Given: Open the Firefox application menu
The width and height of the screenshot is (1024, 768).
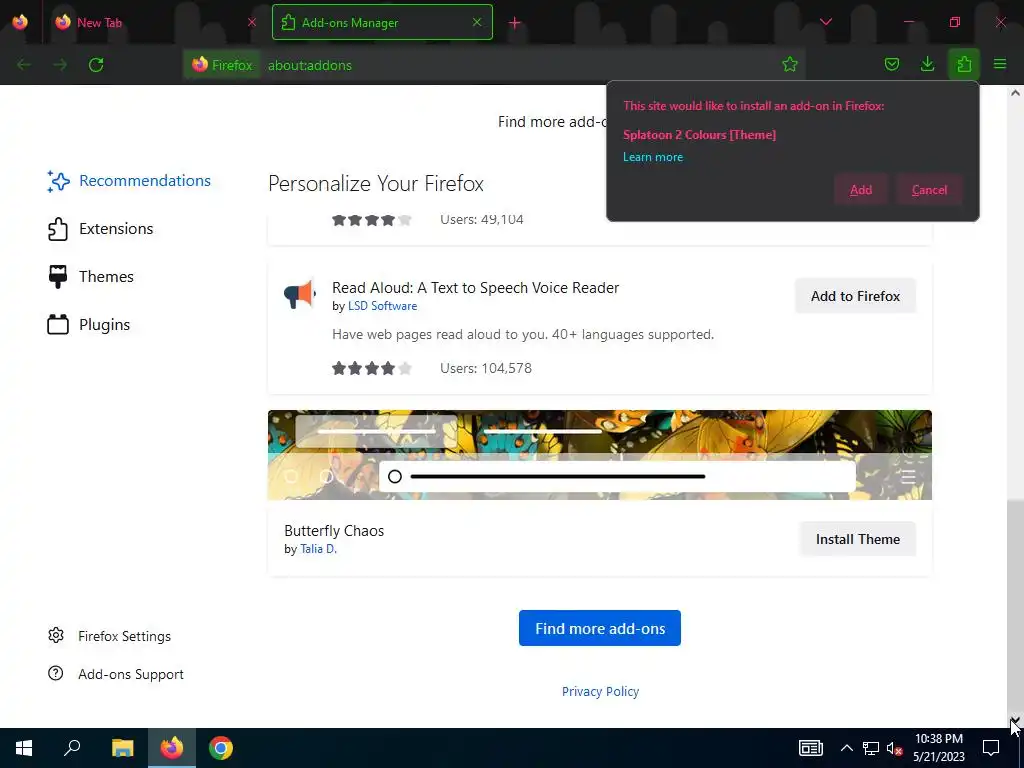Looking at the screenshot, I should [x=1000, y=64].
